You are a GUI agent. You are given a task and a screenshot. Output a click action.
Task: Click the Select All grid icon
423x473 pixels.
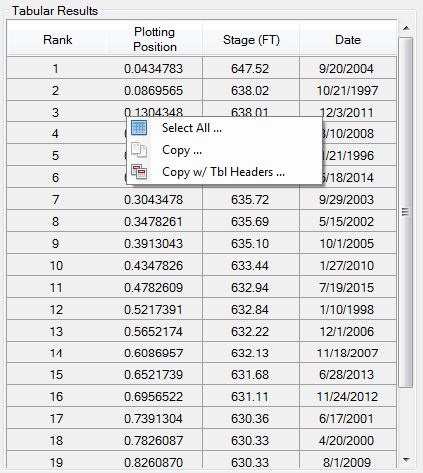point(139,128)
